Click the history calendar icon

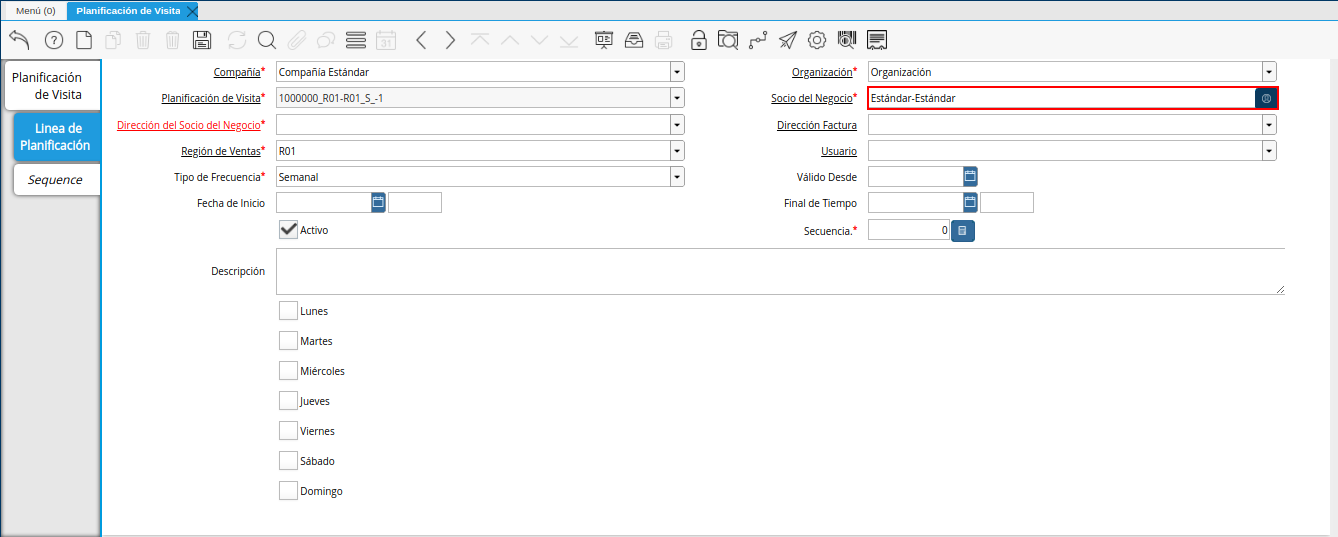[x=386, y=40]
